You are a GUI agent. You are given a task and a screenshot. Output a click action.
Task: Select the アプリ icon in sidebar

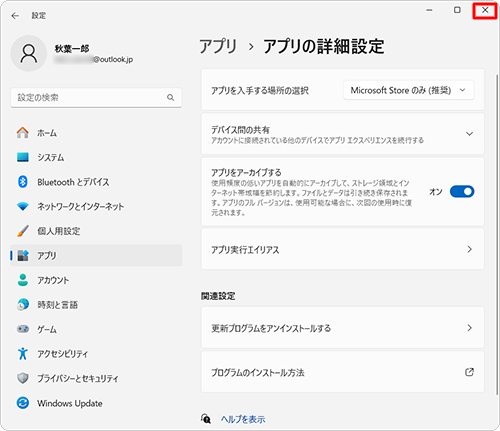23,255
